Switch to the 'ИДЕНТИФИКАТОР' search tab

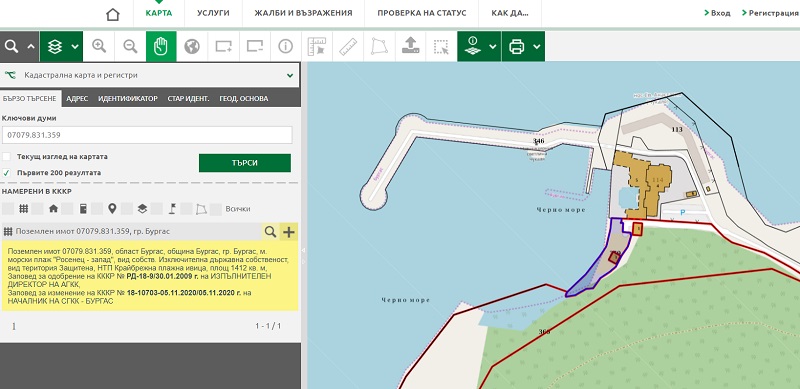pyautogui.click(x=128, y=99)
